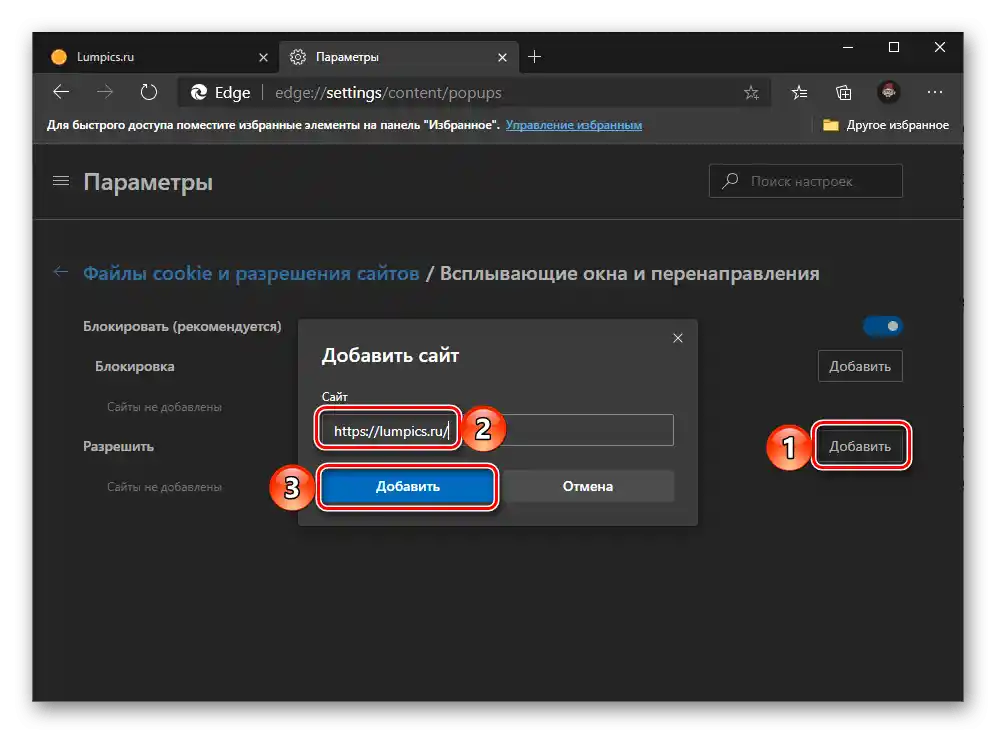Click Сайты не добавлены under Блокировка
996x734 pixels.
[164, 407]
